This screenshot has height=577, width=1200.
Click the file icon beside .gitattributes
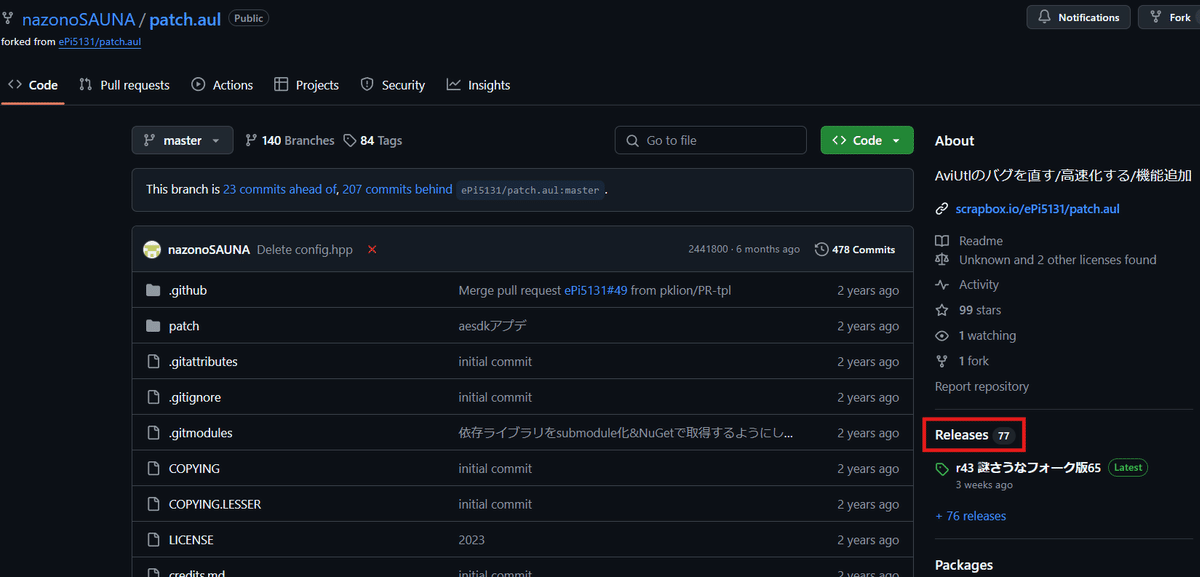click(153, 361)
